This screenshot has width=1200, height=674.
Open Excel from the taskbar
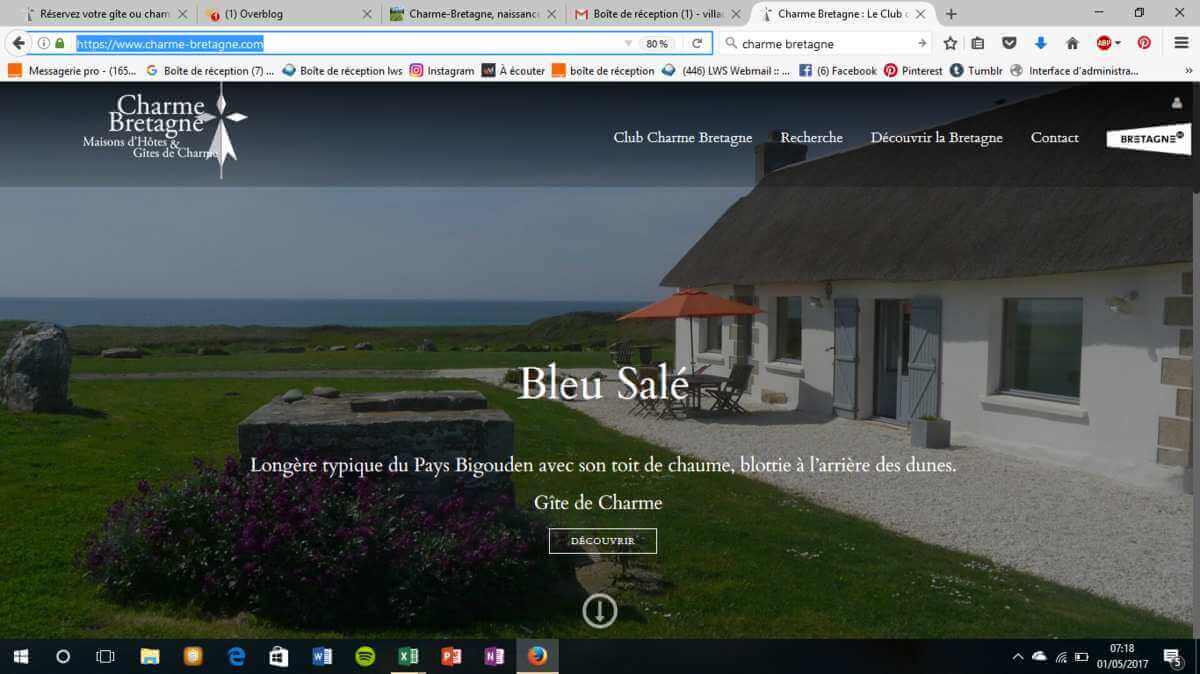(x=408, y=657)
